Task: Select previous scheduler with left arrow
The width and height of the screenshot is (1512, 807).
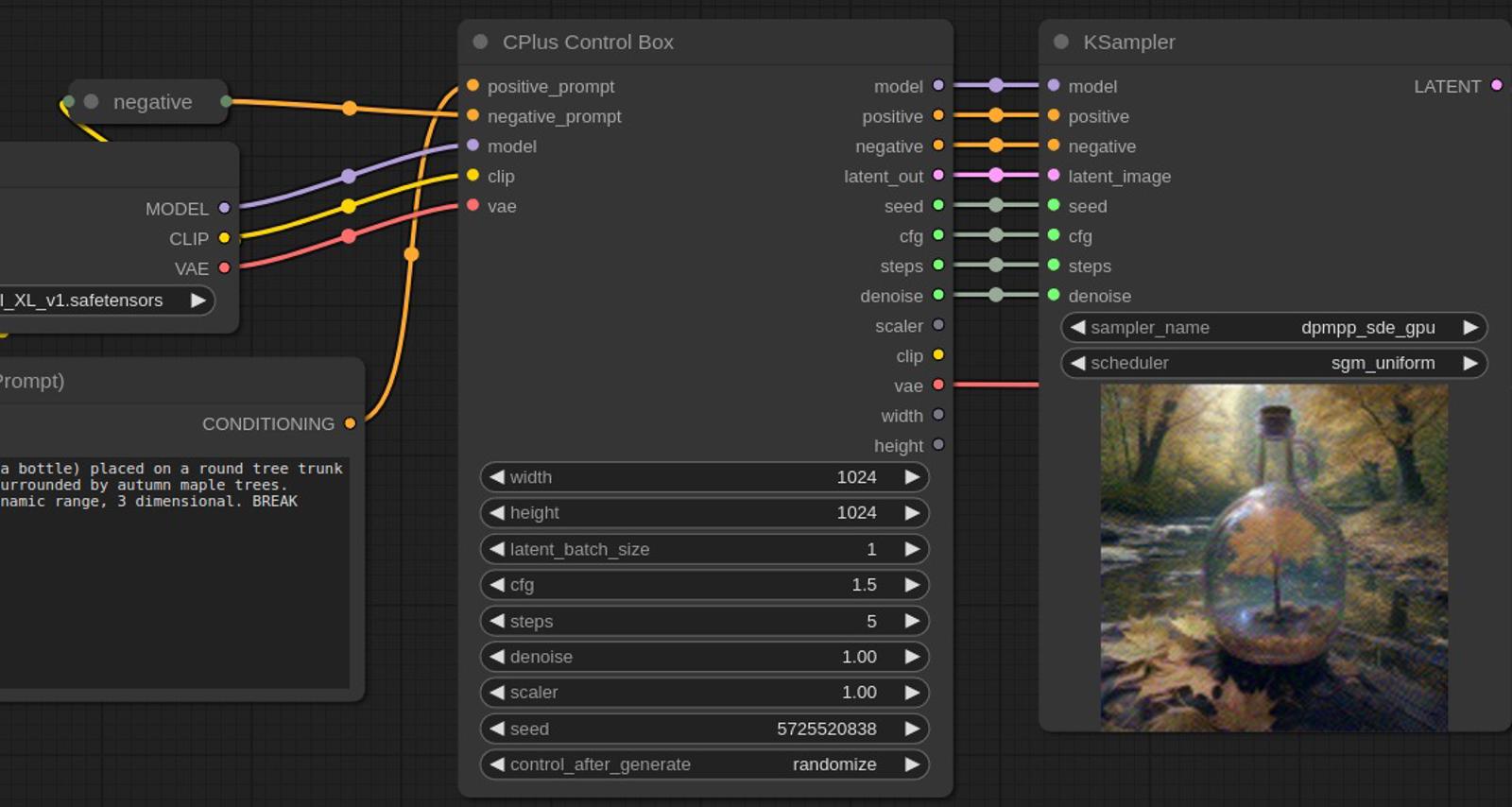Action: tap(1077, 363)
